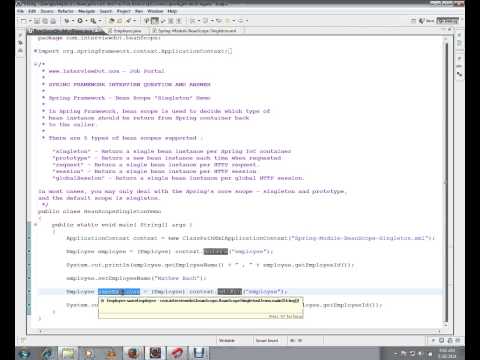The height and width of the screenshot is (360, 480).
Task: Expand the Run configurations dropdown arrow
Action: click(86, 21)
